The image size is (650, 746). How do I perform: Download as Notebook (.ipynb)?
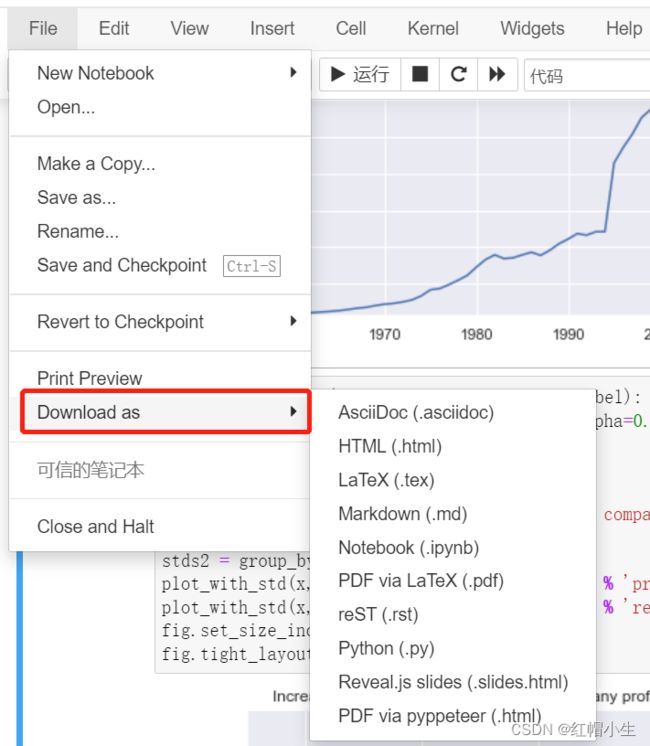coord(453,548)
